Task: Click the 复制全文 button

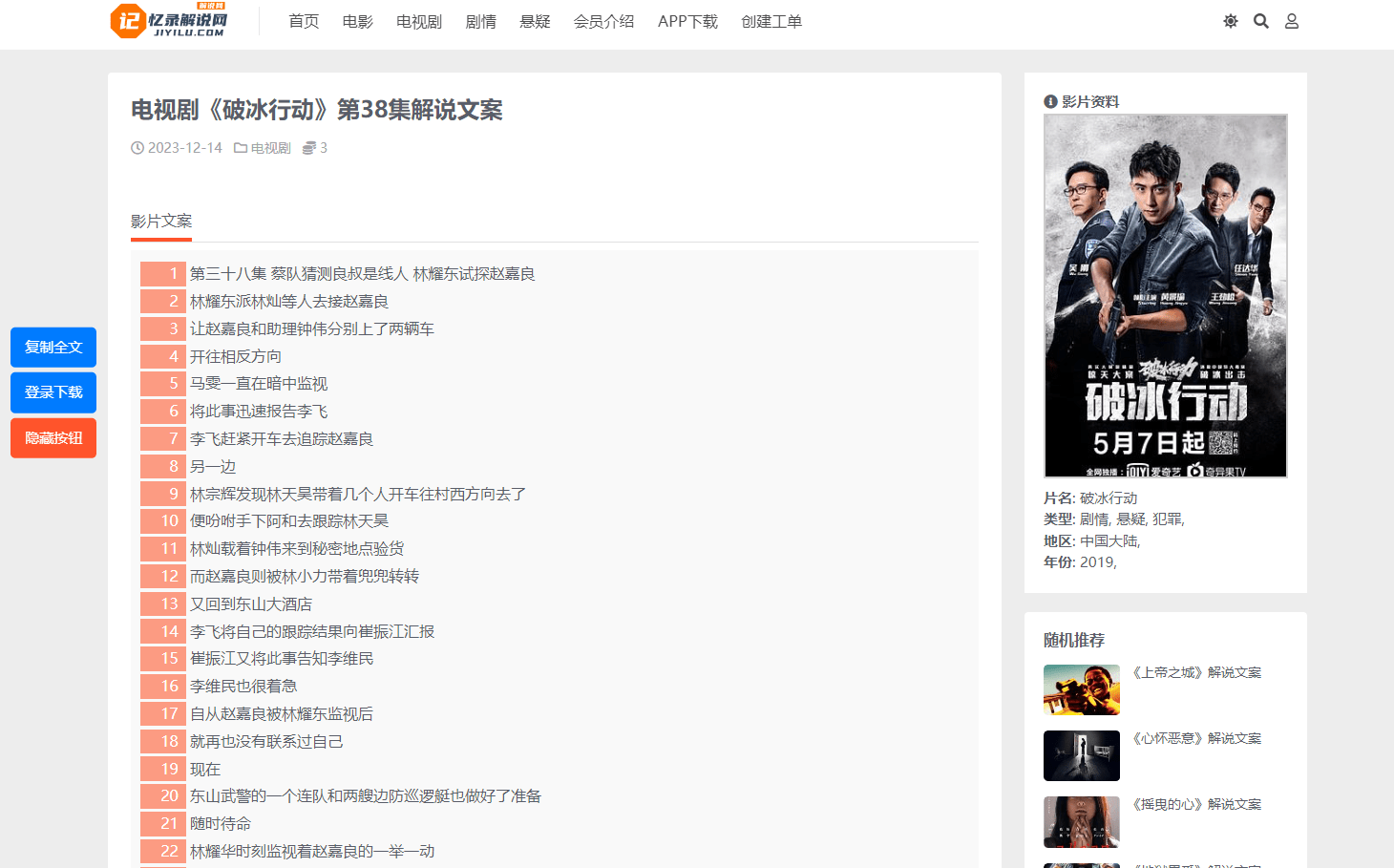Action: point(53,348)
